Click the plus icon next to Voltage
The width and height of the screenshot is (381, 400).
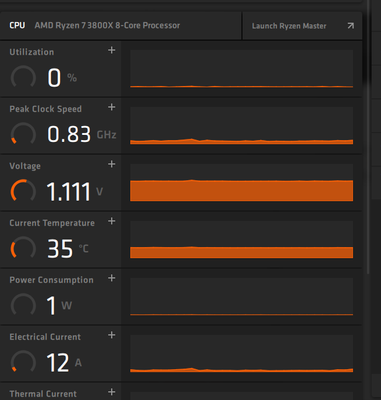112,164
